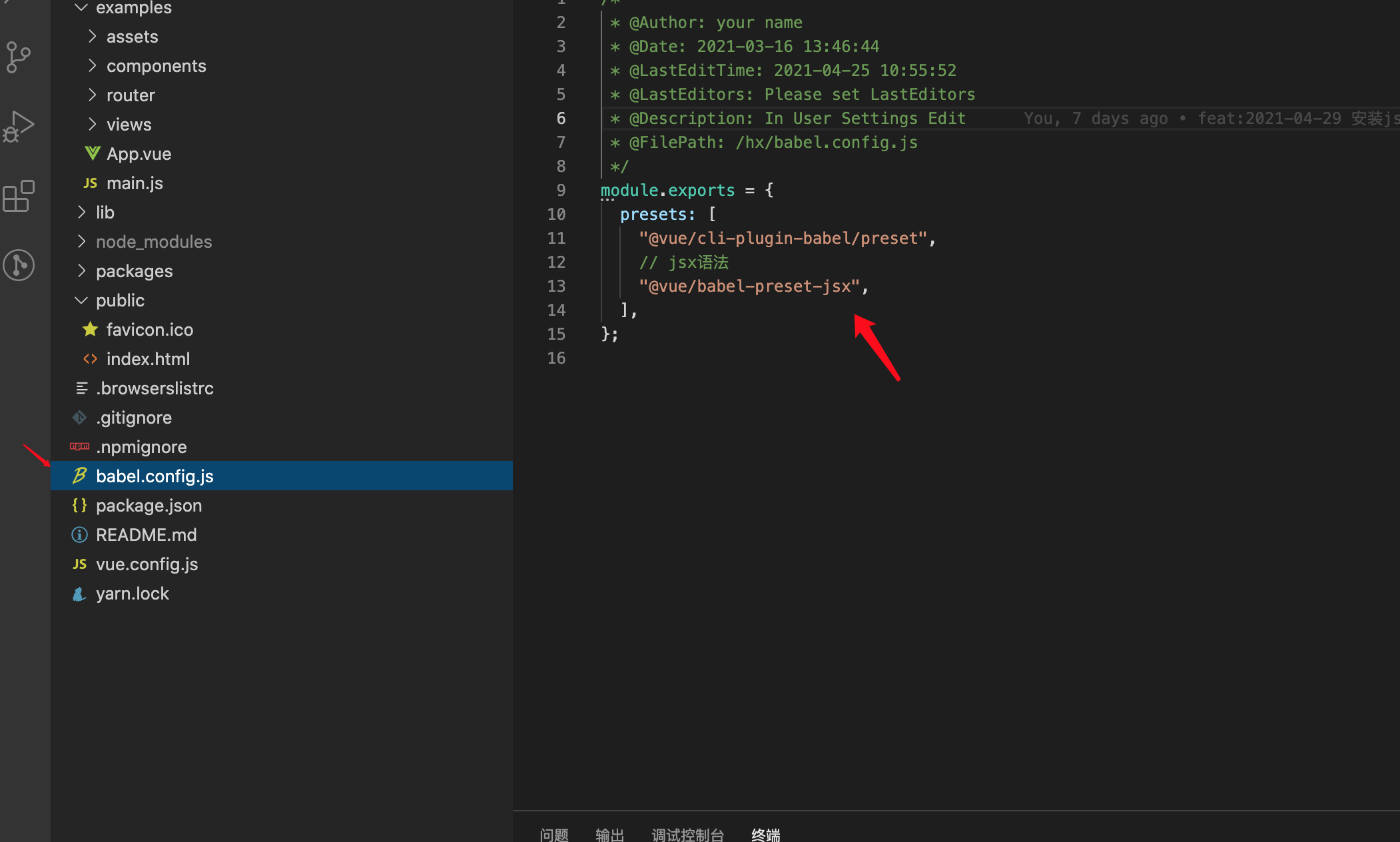Switch to the 问题 panel tab
Image resolution: width=1400 pixels, height=842 pixels.
point(554,835)
